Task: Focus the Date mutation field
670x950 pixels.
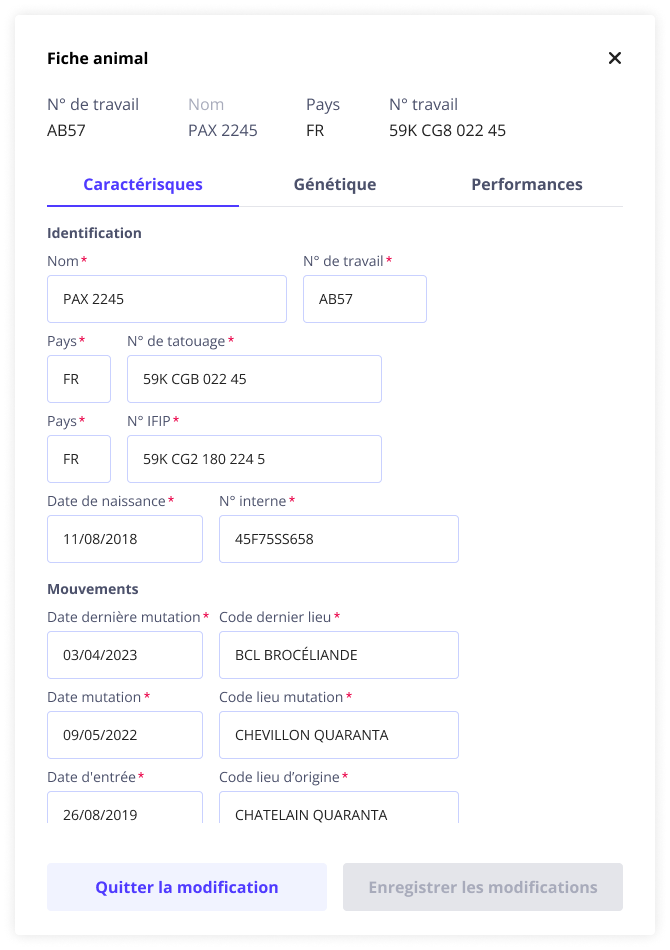Action: pyautogui.click(x=125, y=735)
